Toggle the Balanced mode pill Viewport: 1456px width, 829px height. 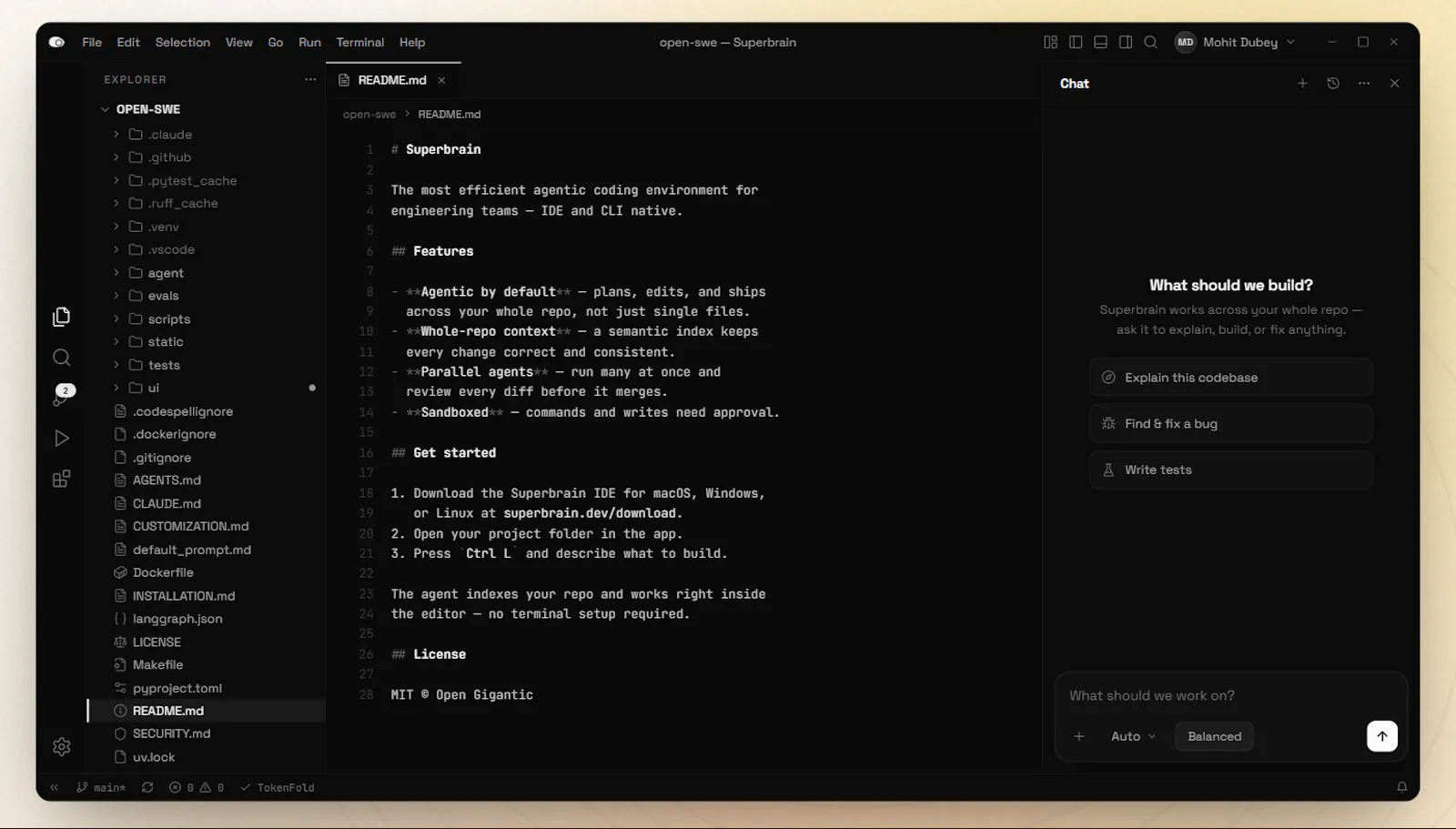[1214, 736]
